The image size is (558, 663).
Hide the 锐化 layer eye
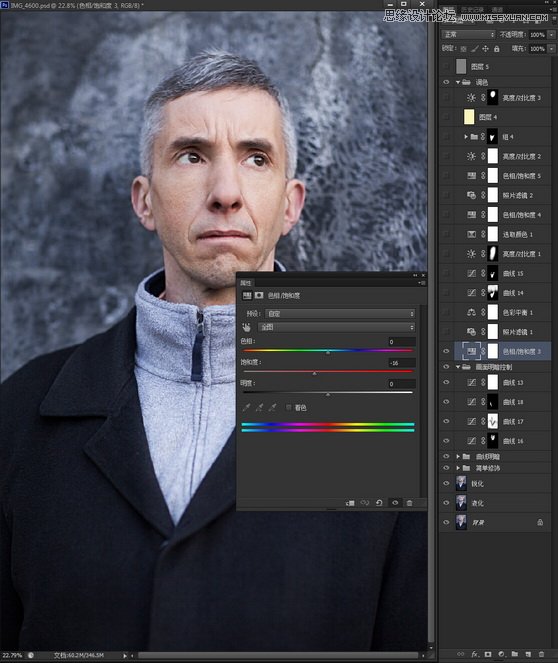click(x=446, y=483)
